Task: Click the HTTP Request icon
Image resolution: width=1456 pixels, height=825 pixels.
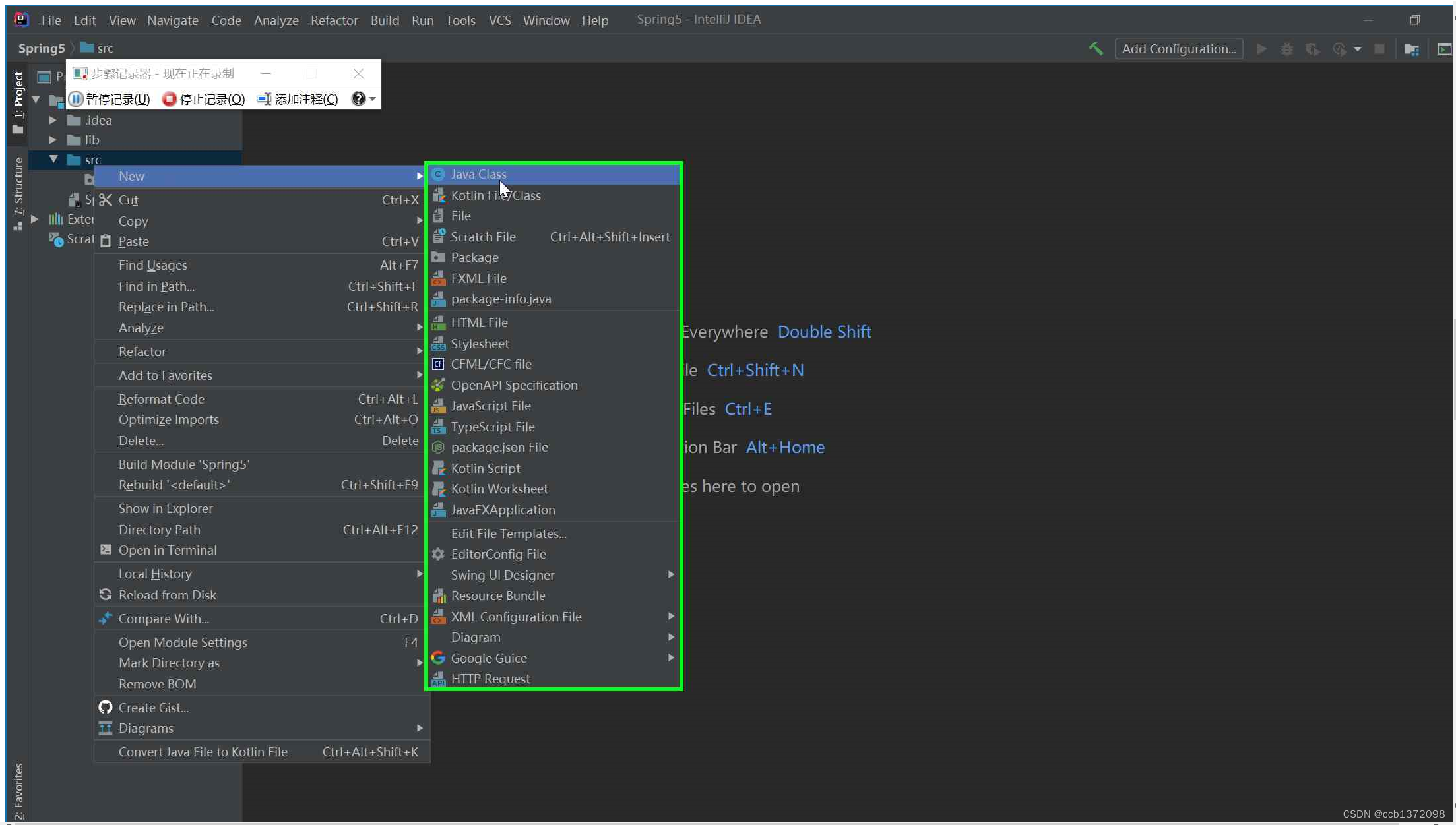Action: [438, 679]
